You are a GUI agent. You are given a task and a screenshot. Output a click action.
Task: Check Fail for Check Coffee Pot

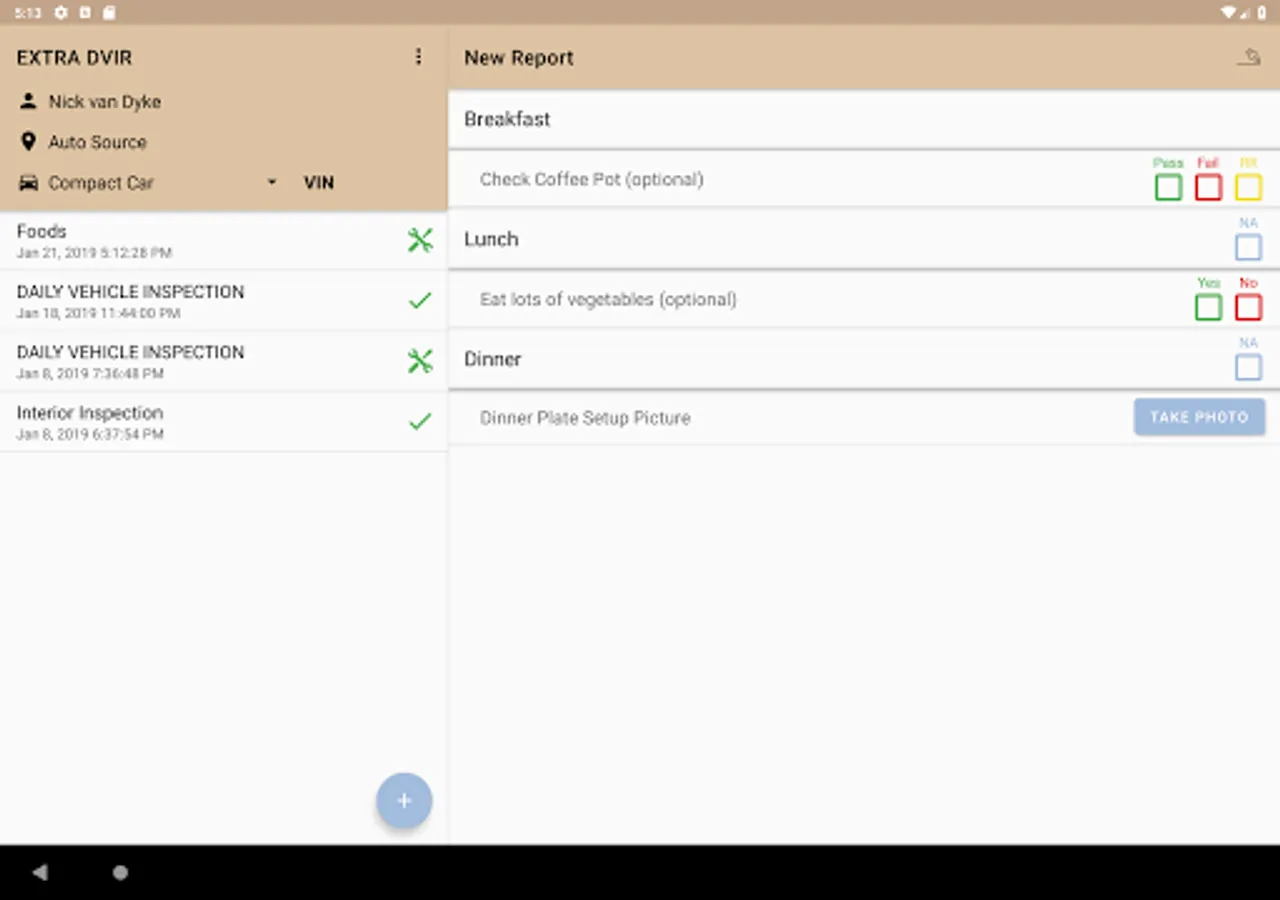(1208, 187)
